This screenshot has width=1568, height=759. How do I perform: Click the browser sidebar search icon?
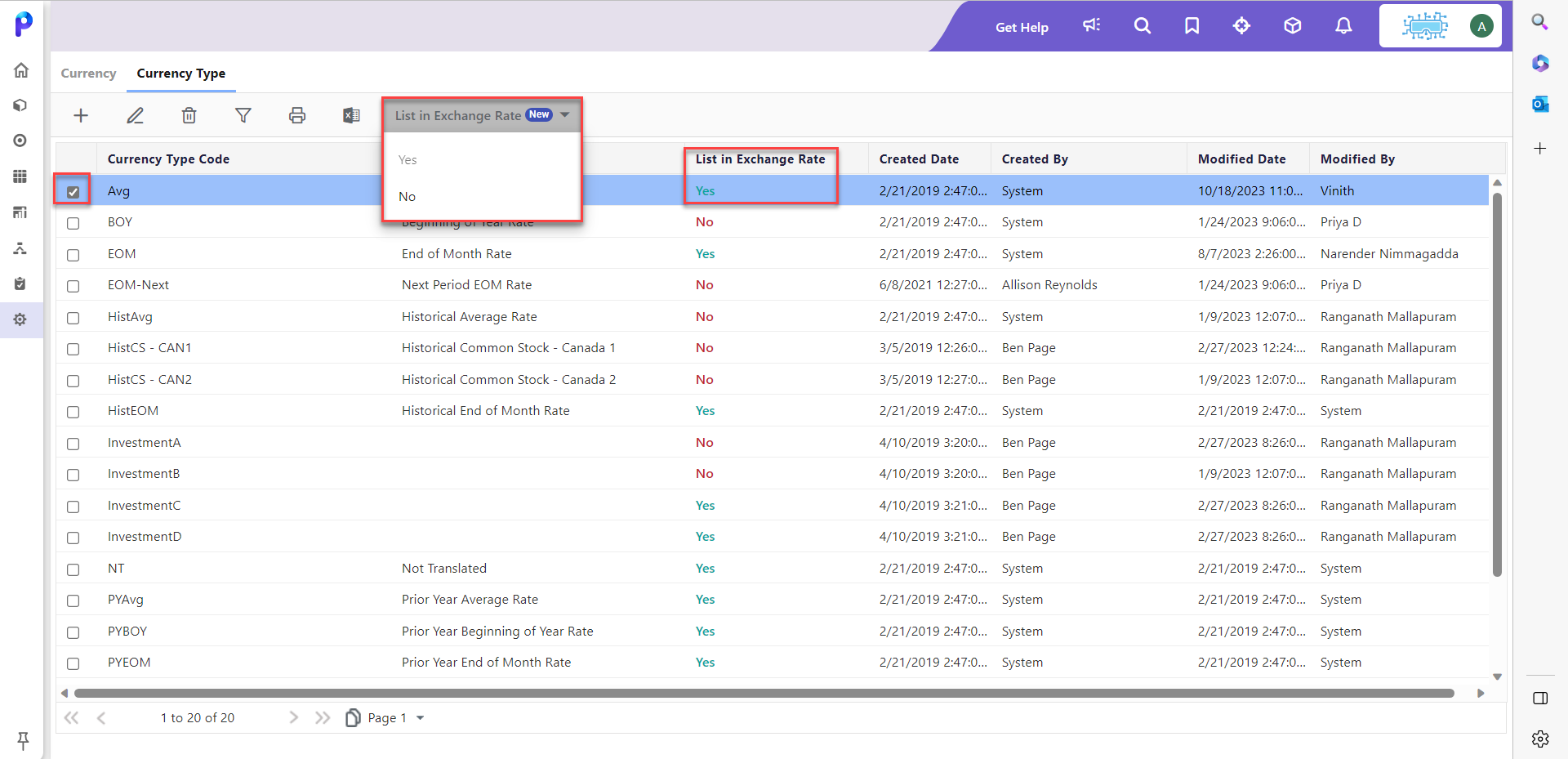tap(1540, 22)
